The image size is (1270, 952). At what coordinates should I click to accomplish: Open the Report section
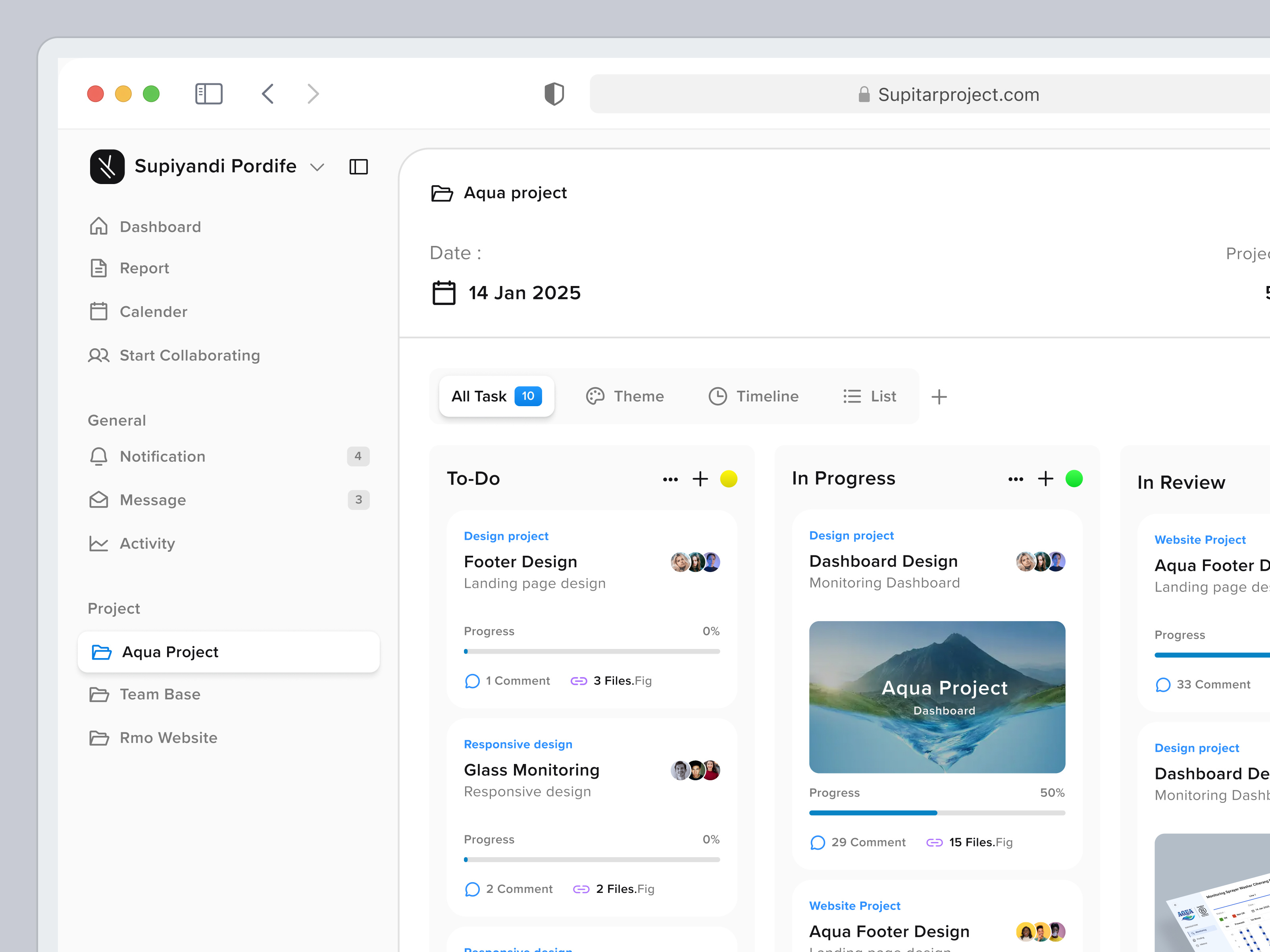click(144, 268)
